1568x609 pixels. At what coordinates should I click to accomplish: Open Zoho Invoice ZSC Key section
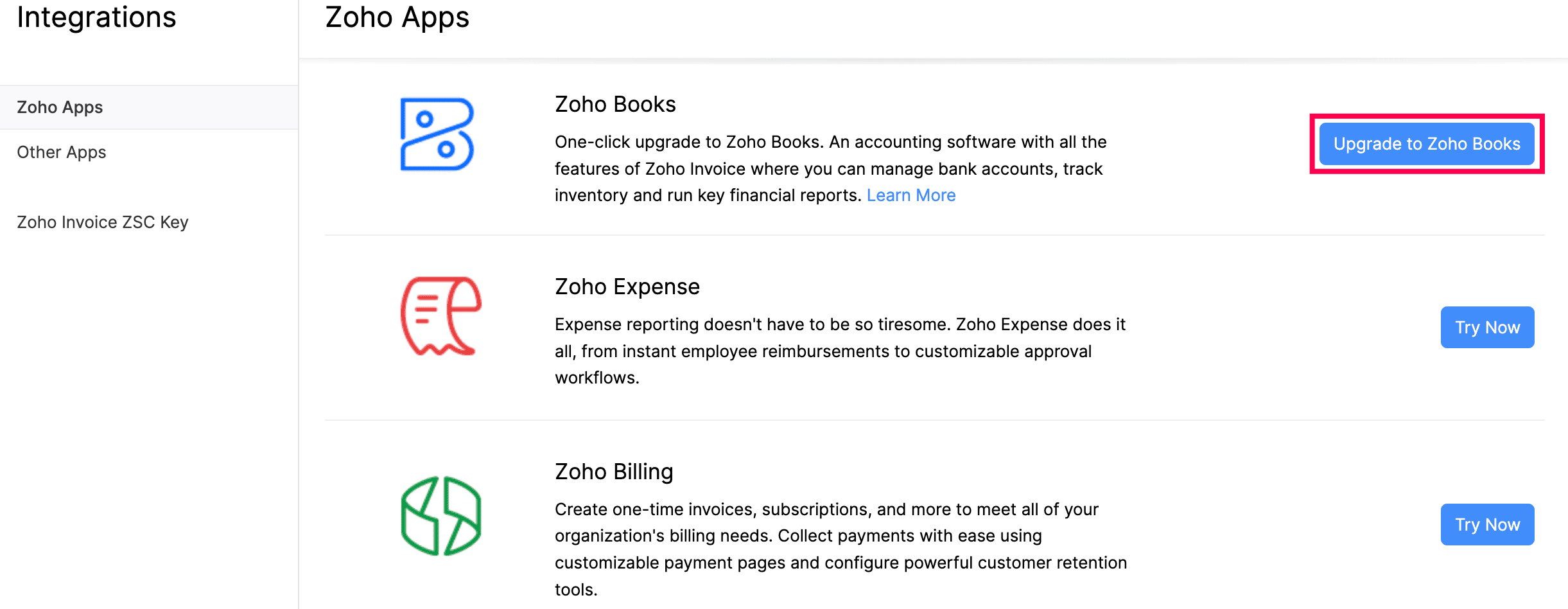click(x=103, y=222)
